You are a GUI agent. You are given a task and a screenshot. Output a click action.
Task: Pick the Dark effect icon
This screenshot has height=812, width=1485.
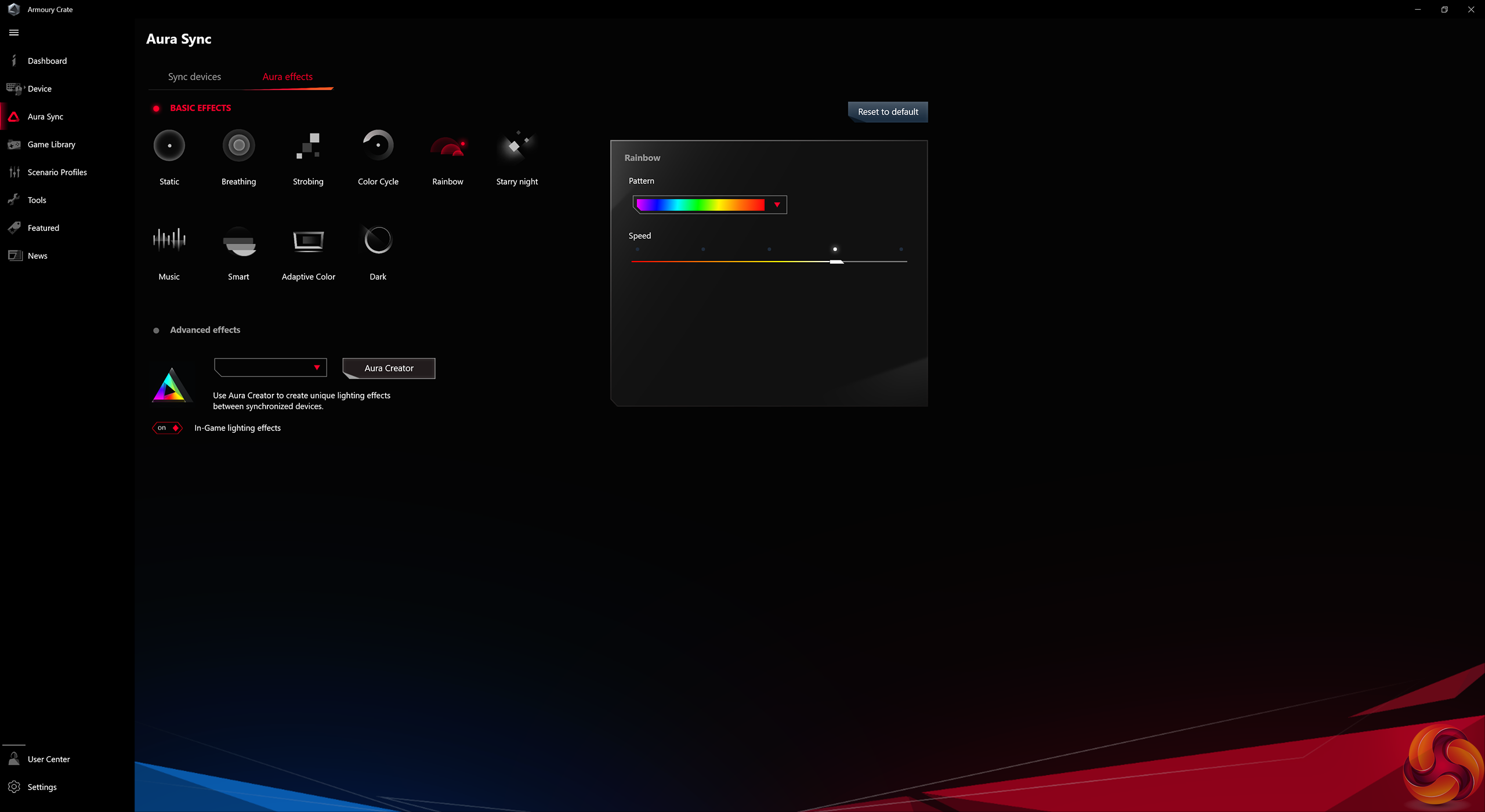[x=378, y=240]
